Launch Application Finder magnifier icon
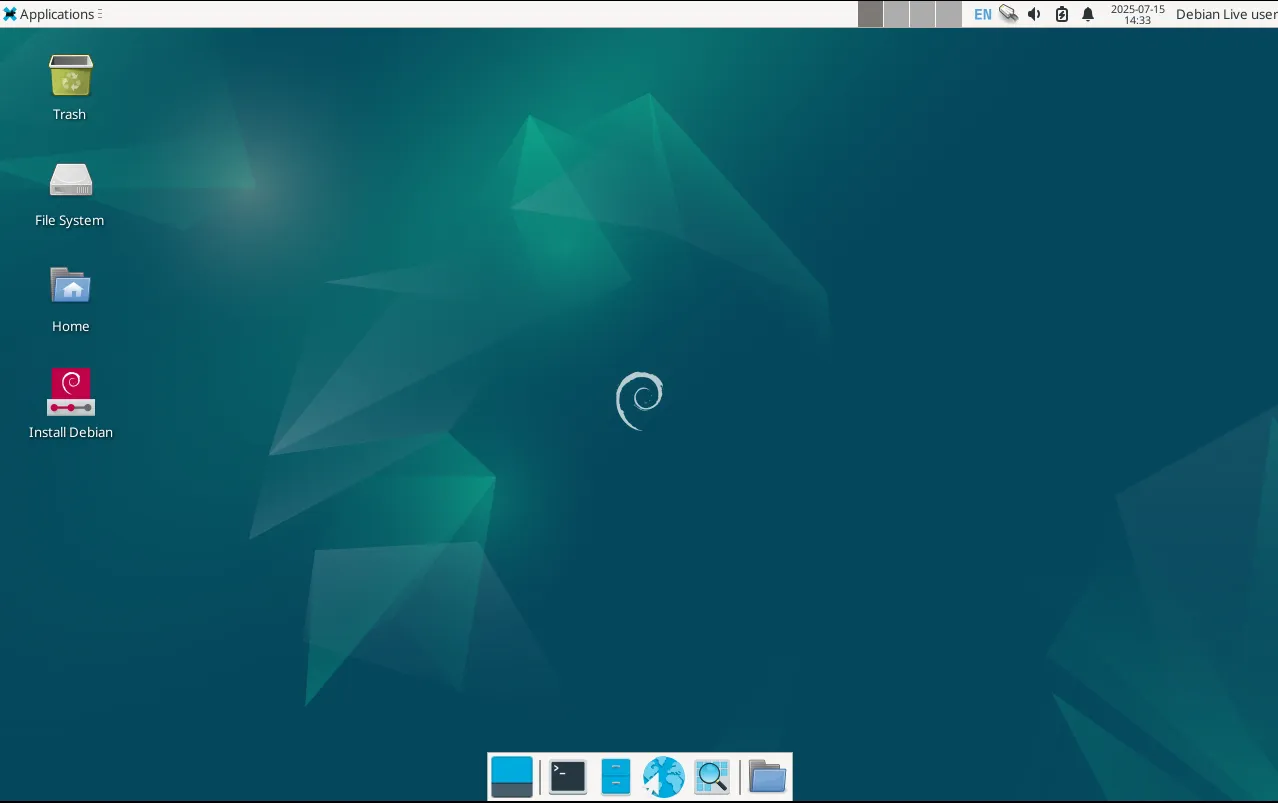1278x803 pixels. tap(711, 777)
